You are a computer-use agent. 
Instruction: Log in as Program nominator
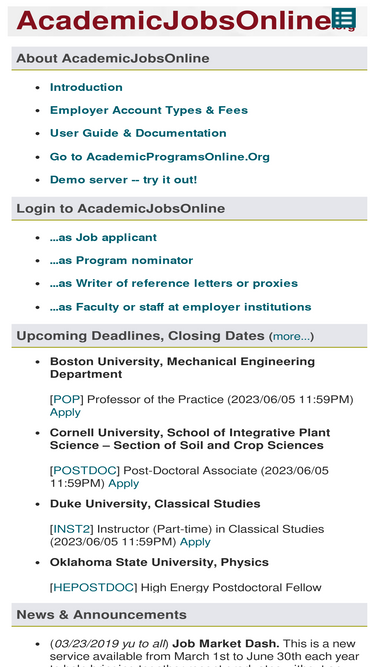point(122,260)
